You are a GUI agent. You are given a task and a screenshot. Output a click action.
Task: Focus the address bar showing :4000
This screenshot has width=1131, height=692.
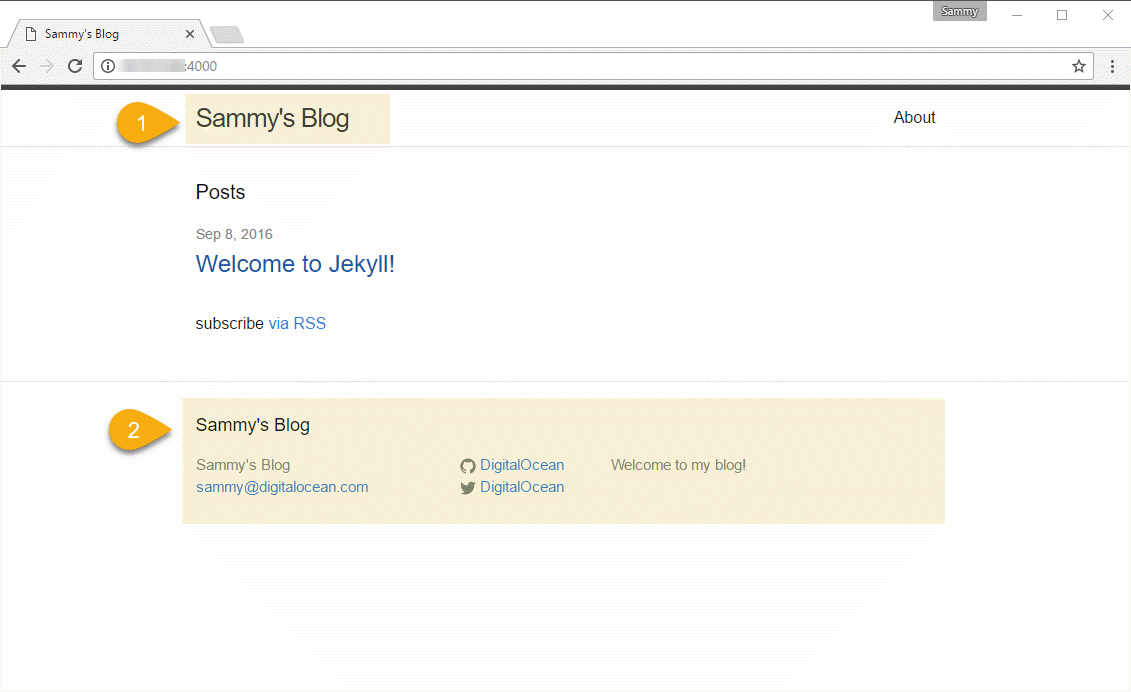pyautogui.click(x=591, y=66)
